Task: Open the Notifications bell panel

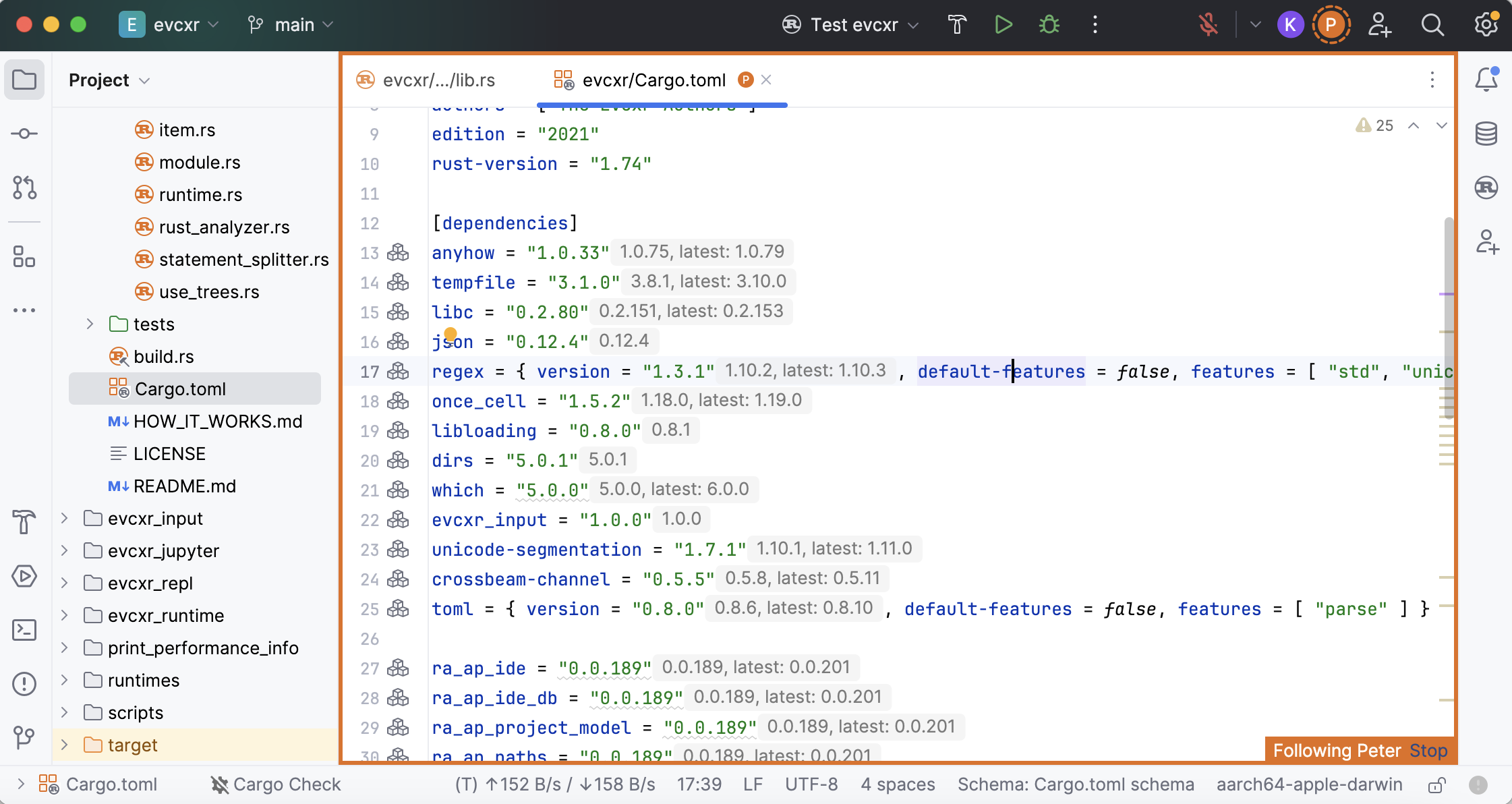Action: tap(1486, 80)
